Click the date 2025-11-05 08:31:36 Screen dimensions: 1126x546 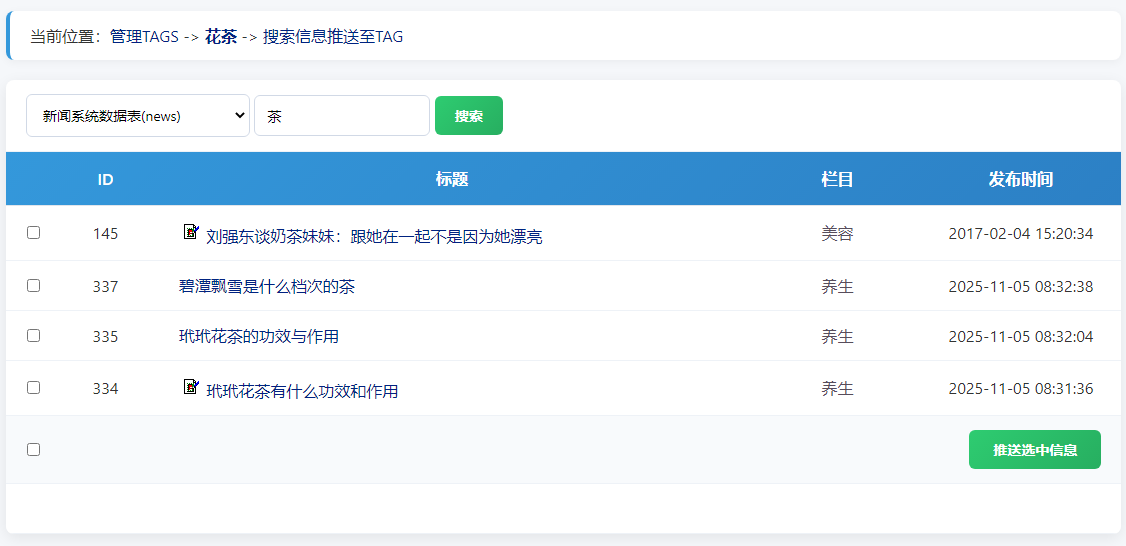coord(1021,389)
